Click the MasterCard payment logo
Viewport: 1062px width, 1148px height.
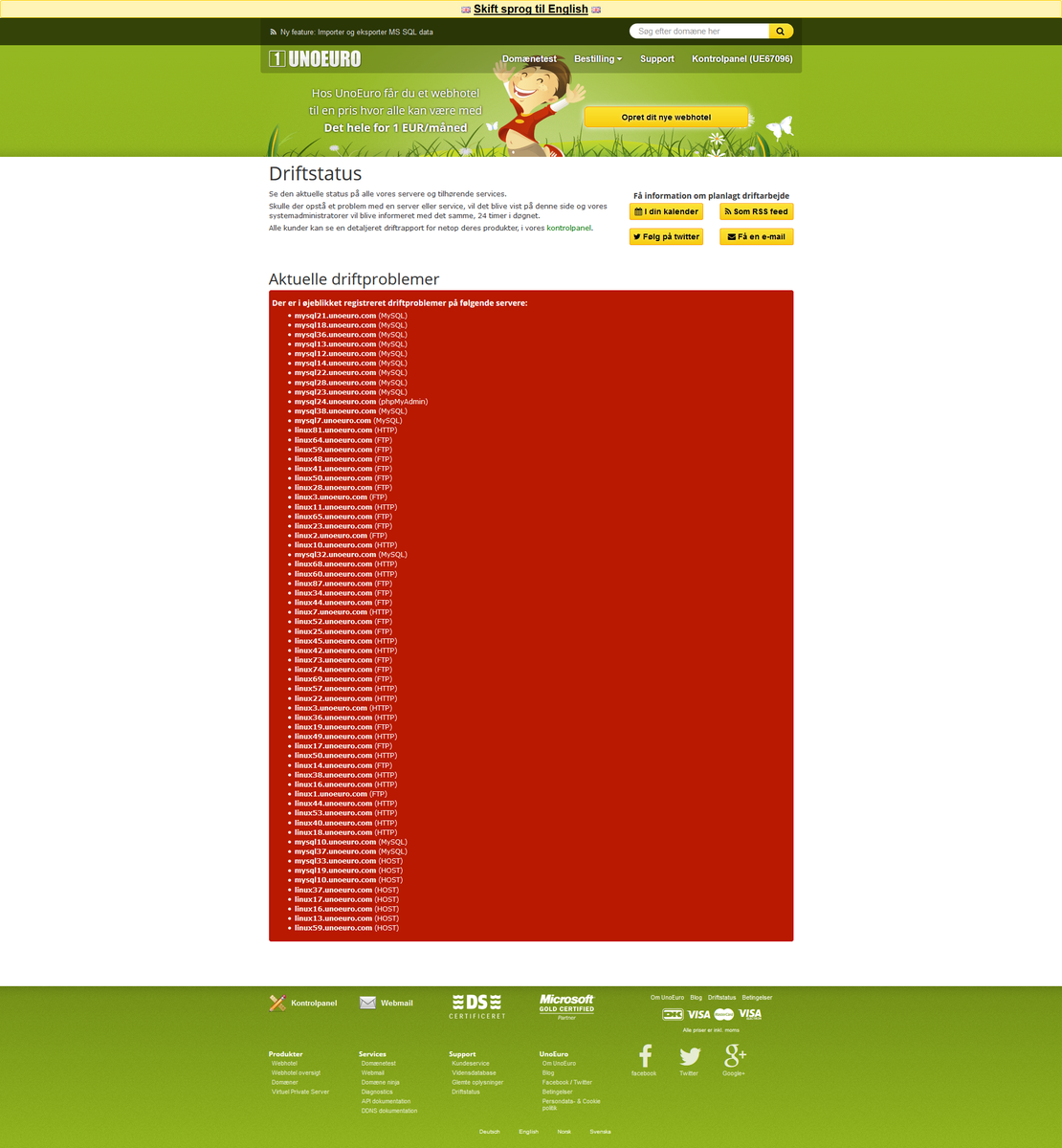coord(724,1014)
